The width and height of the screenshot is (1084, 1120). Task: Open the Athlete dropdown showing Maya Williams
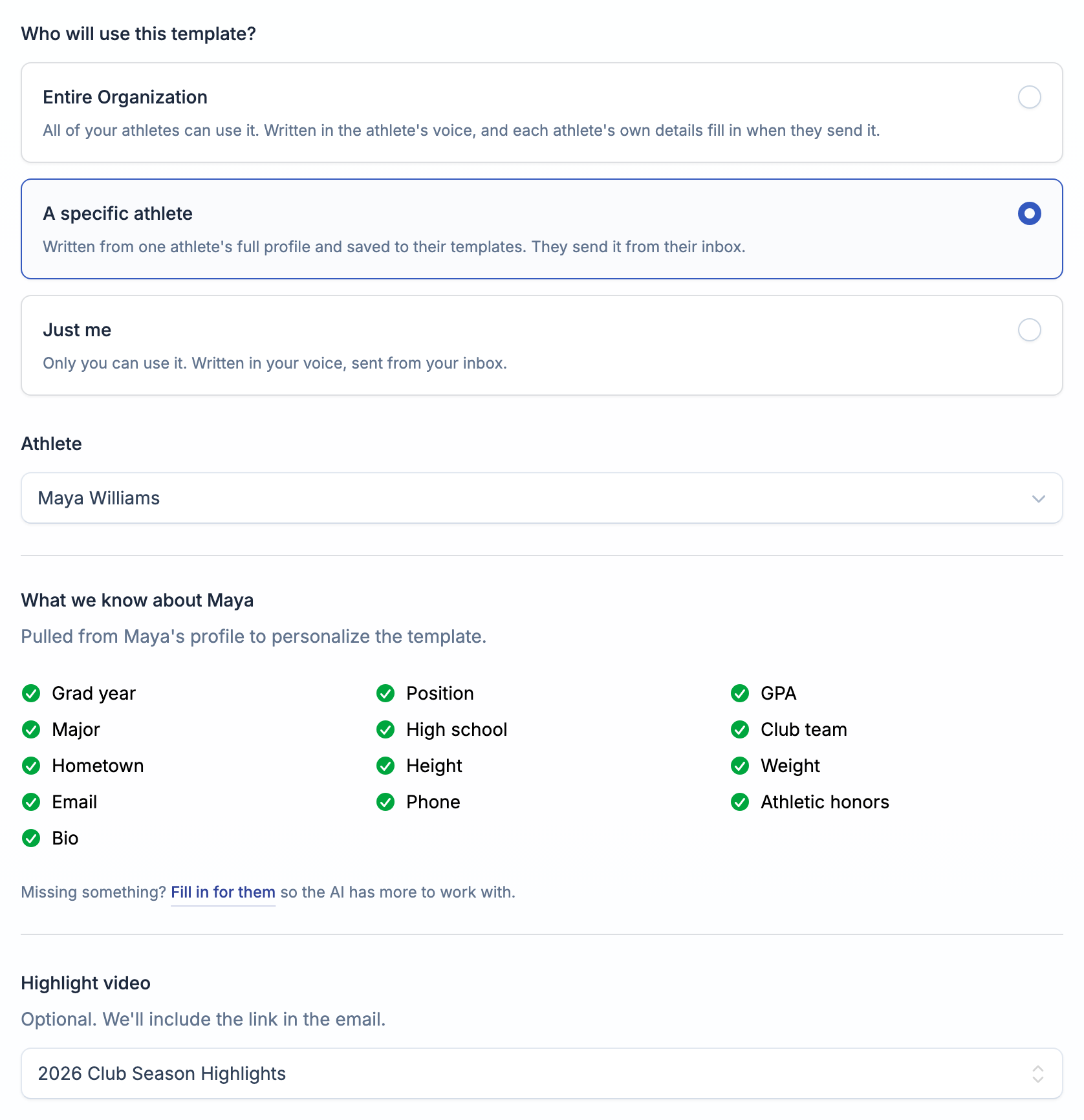542,498
